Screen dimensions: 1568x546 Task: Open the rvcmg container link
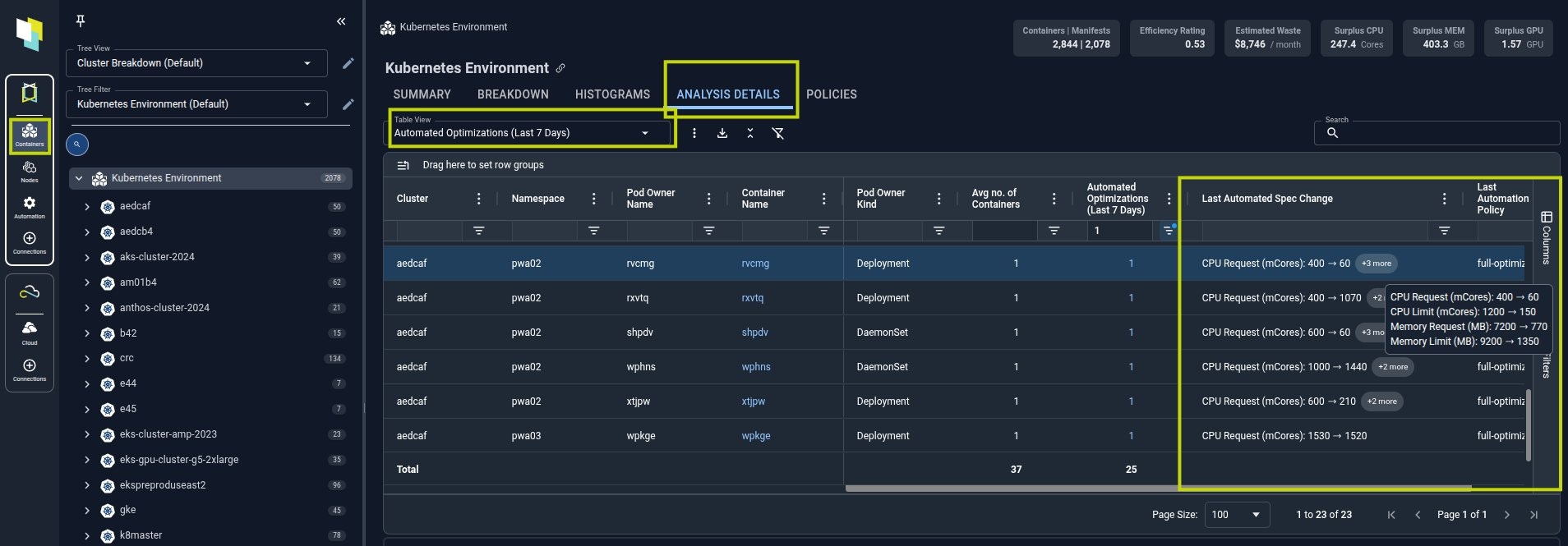click(755, 264)
